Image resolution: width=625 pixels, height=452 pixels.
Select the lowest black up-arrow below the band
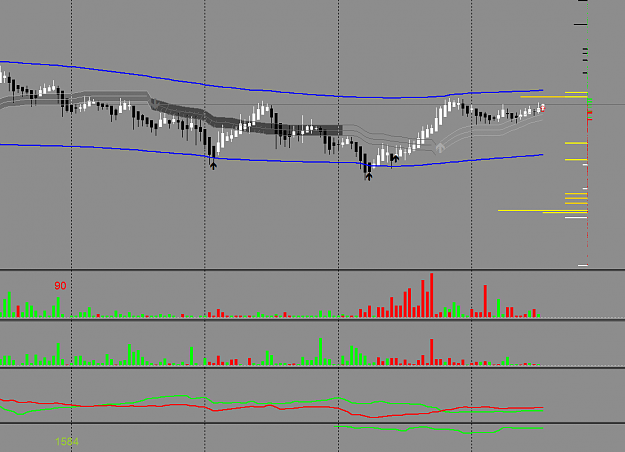pos(369,176)
